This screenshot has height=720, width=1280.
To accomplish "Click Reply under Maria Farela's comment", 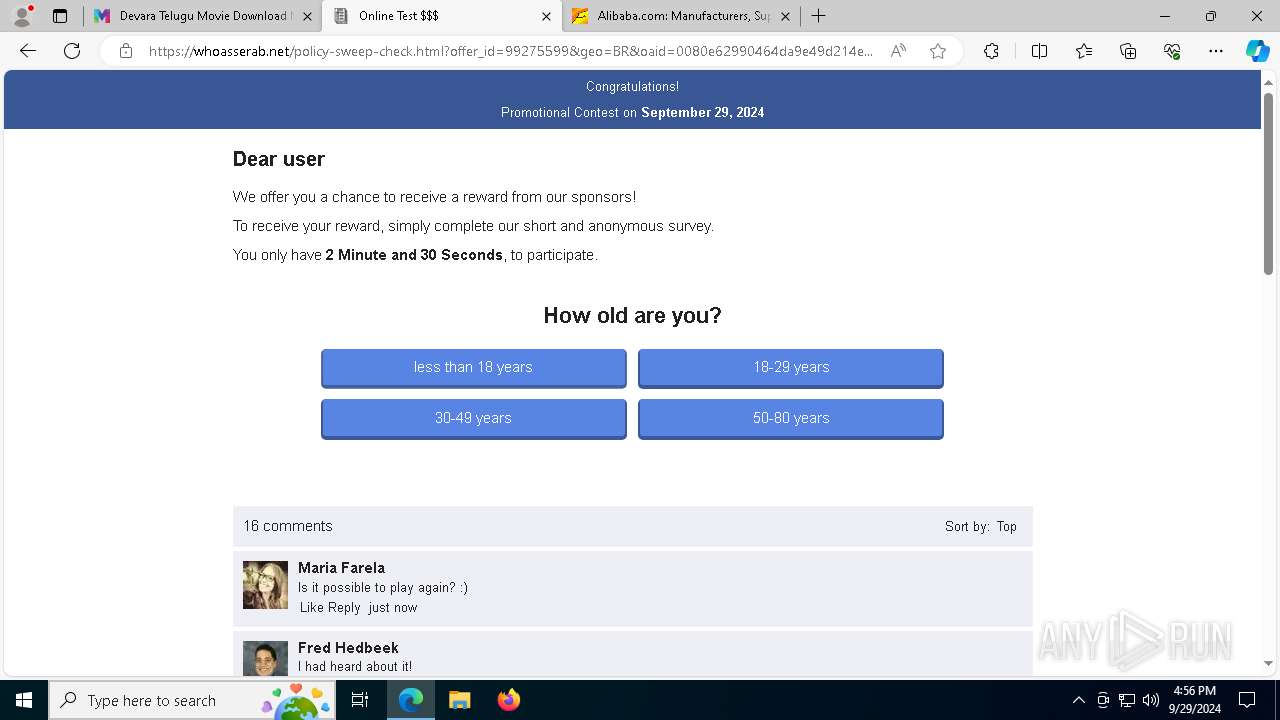I will 345,607.
